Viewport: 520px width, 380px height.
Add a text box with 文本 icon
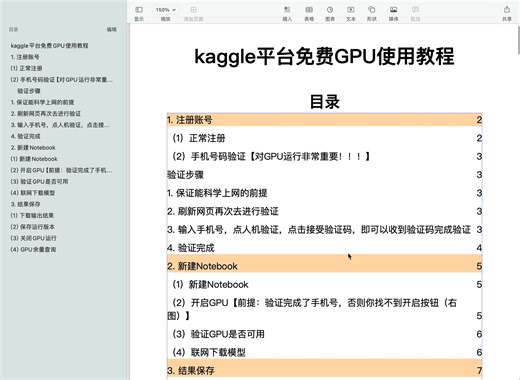tap(351, 10)
